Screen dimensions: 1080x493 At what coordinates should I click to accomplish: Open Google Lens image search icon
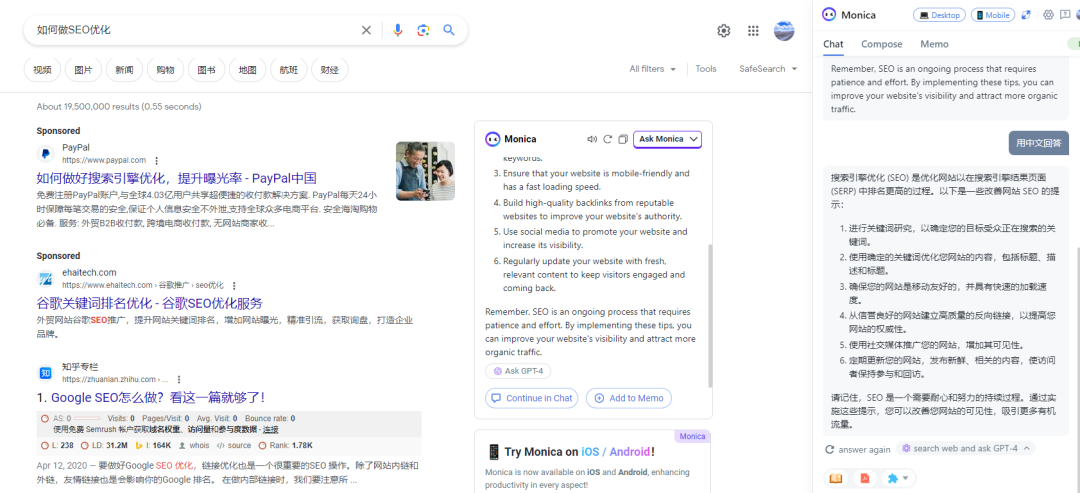[423, 30]
